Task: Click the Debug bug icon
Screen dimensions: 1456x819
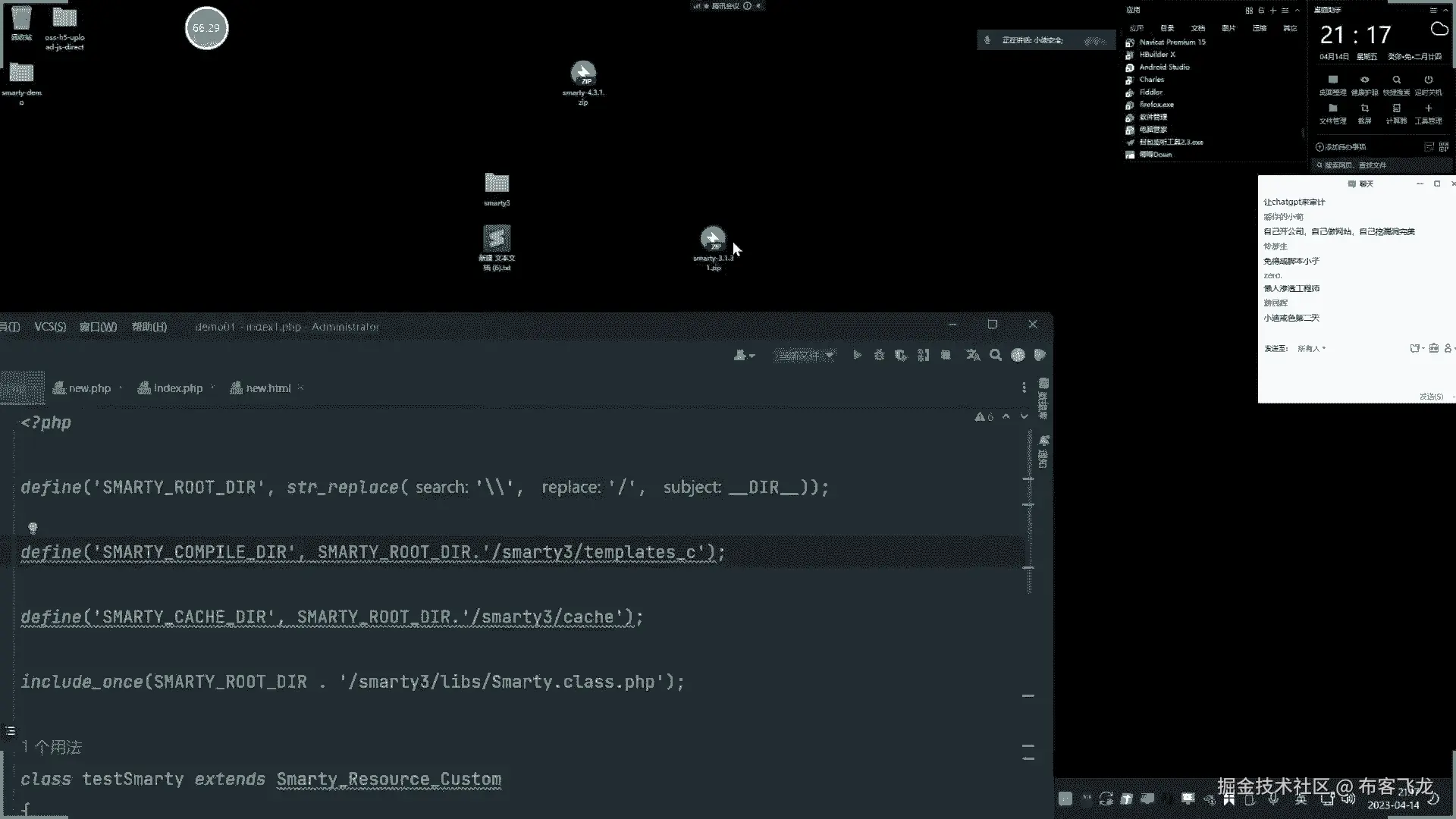Action: [879, 355]
